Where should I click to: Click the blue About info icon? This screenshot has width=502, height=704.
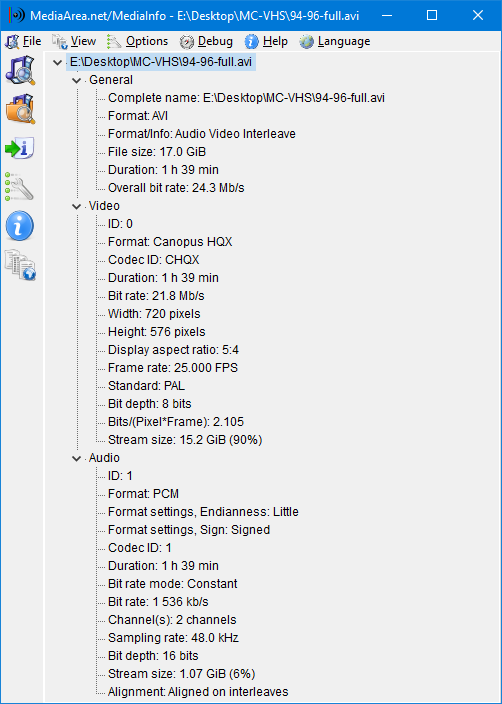(x=20, y=225)
